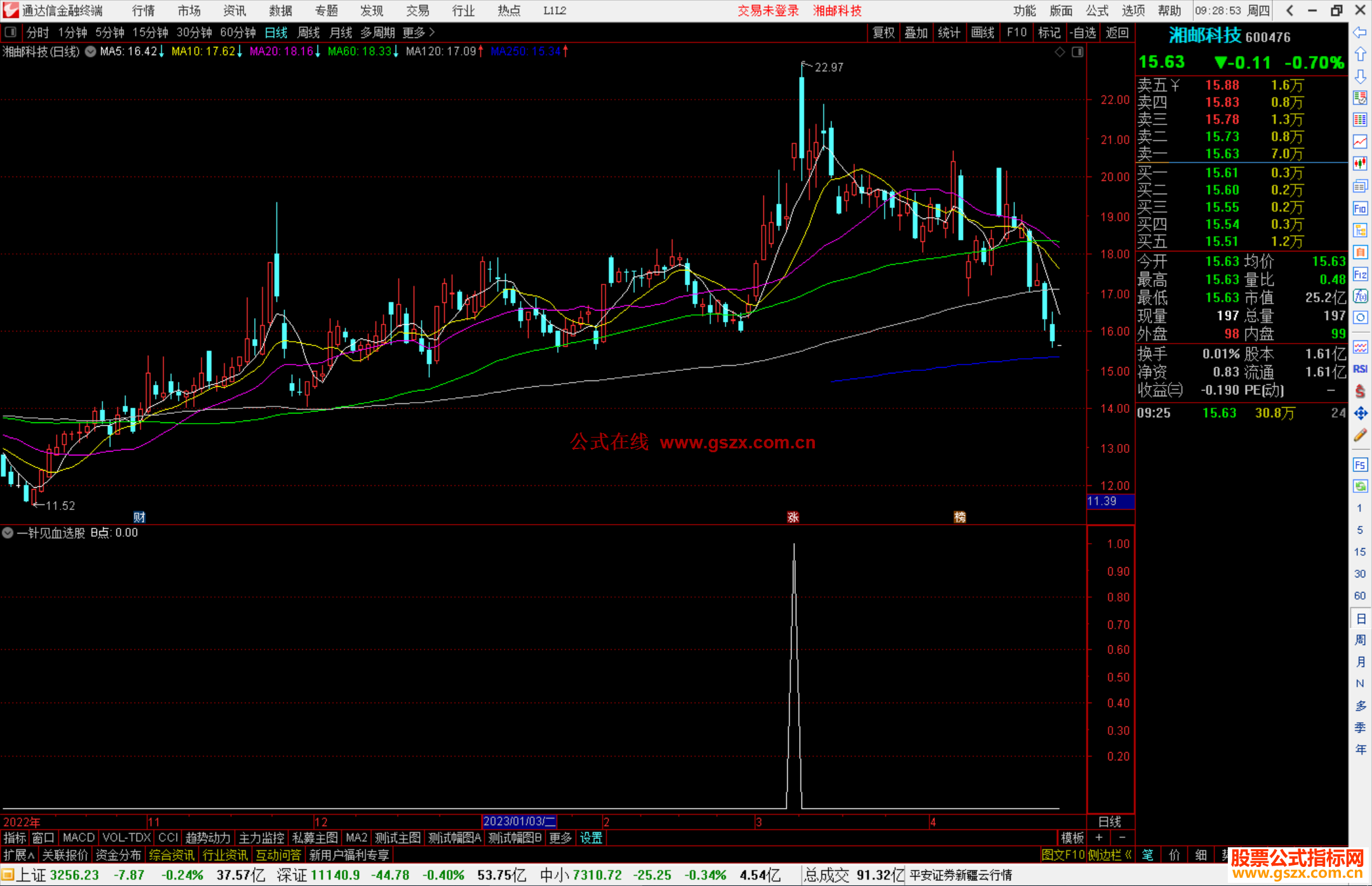Click the panel layout icon at toolbar left
The image size is (1372, 886).
click(x=11, y=32)
